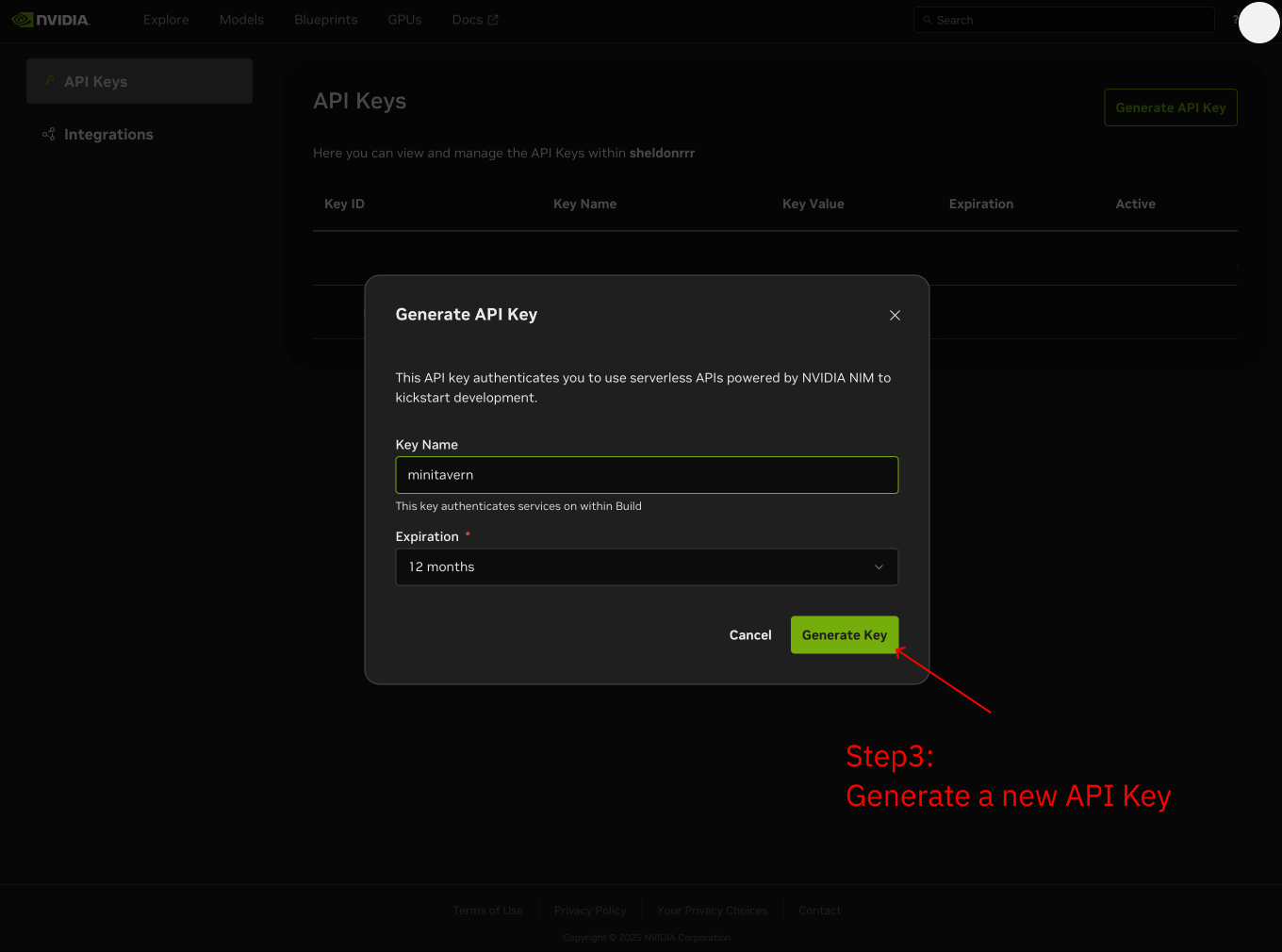Click the magnifier icon in Search box
1282x952 pixels.
(928, 20)
